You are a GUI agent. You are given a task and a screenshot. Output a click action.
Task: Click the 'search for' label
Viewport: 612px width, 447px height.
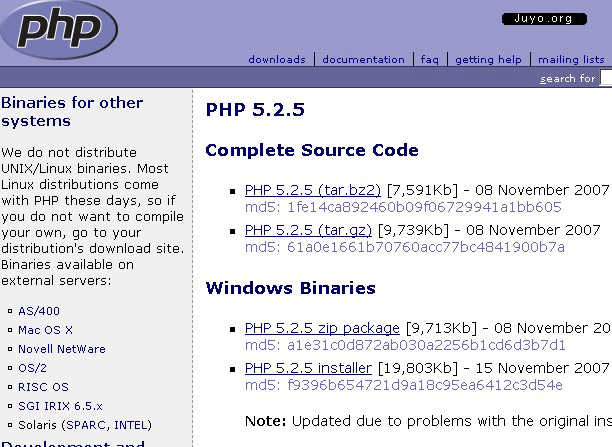[568, 78]
